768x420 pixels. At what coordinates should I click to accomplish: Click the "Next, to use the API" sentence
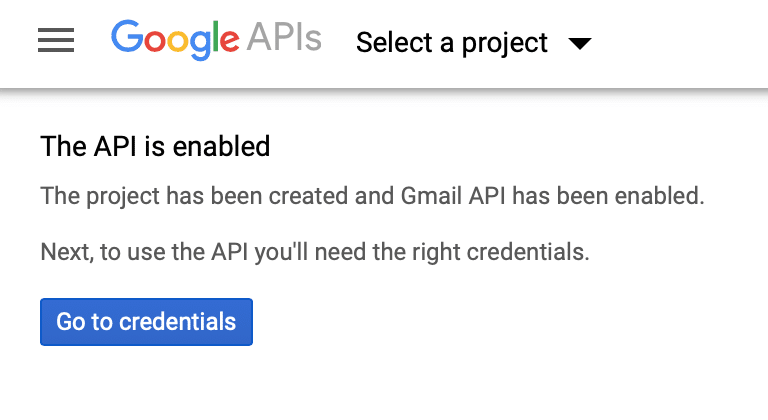(x=315, y=251)
